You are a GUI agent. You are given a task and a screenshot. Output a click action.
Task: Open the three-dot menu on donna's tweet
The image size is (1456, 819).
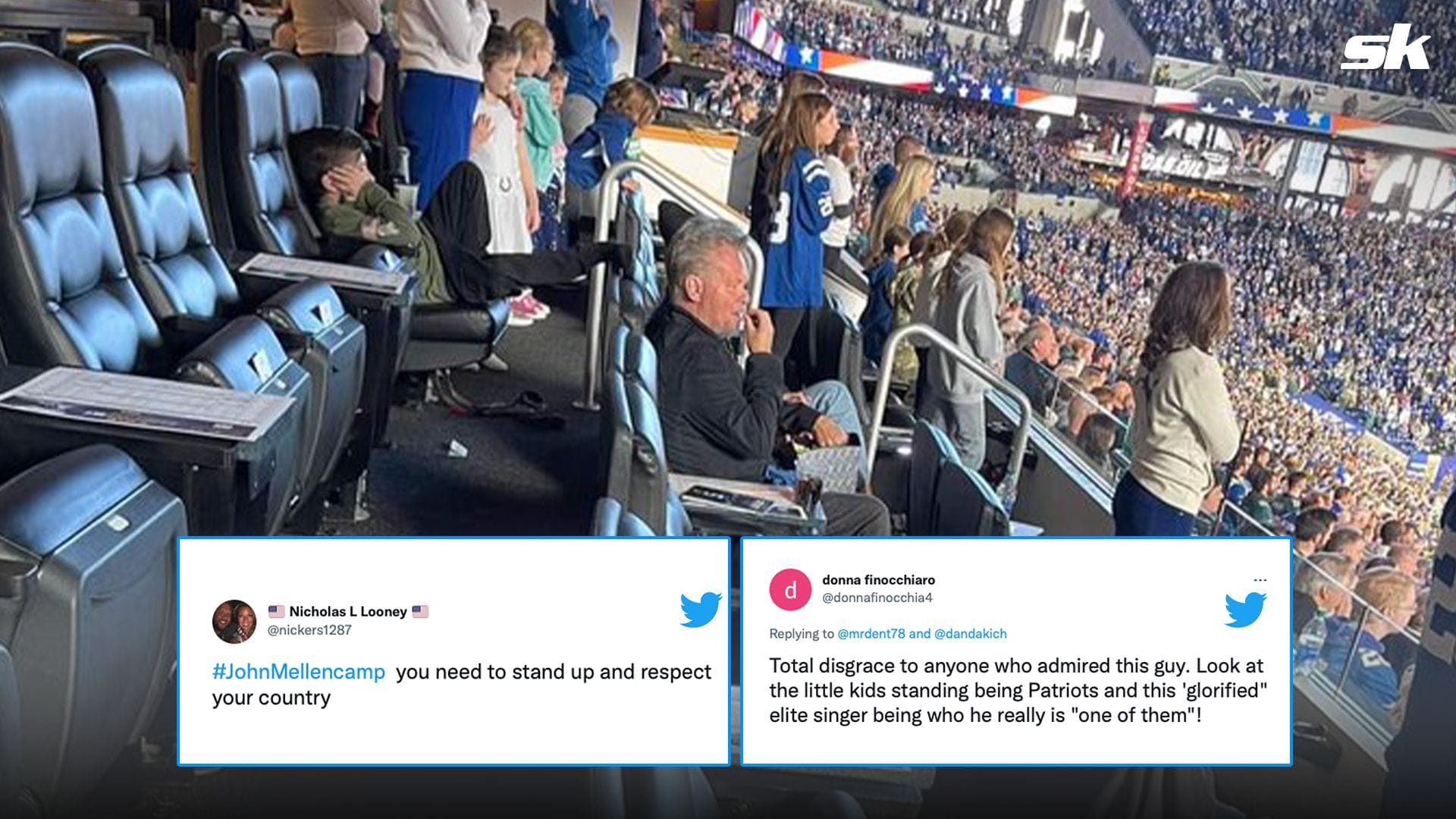(1260, 580)
